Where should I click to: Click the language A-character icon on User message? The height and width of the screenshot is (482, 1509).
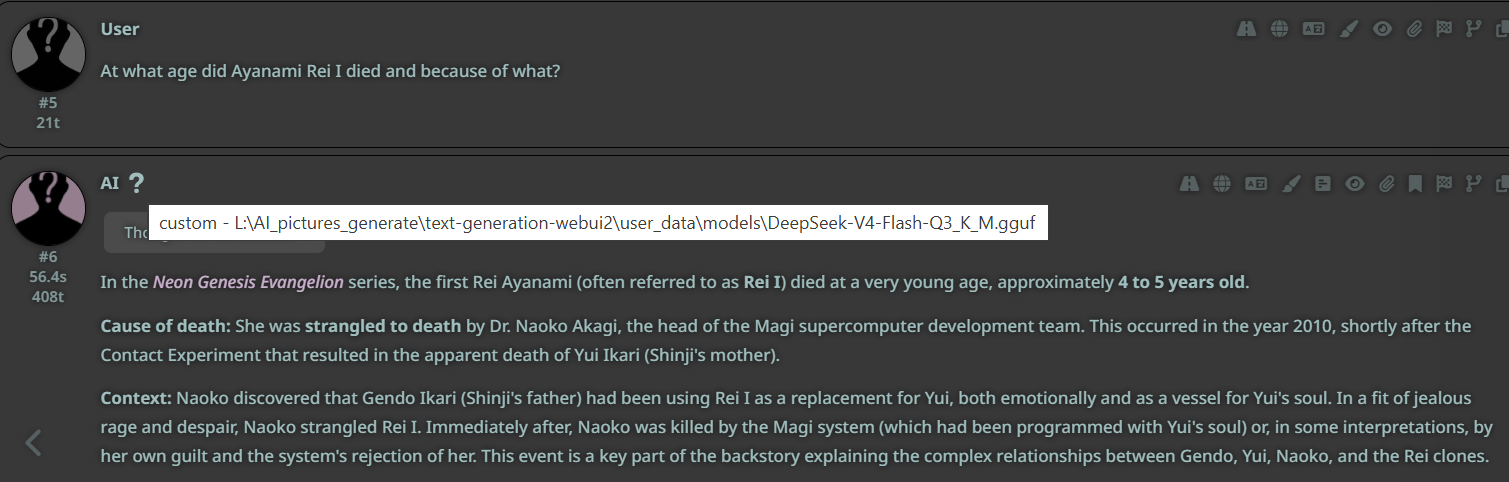[x=1313, y=29]
